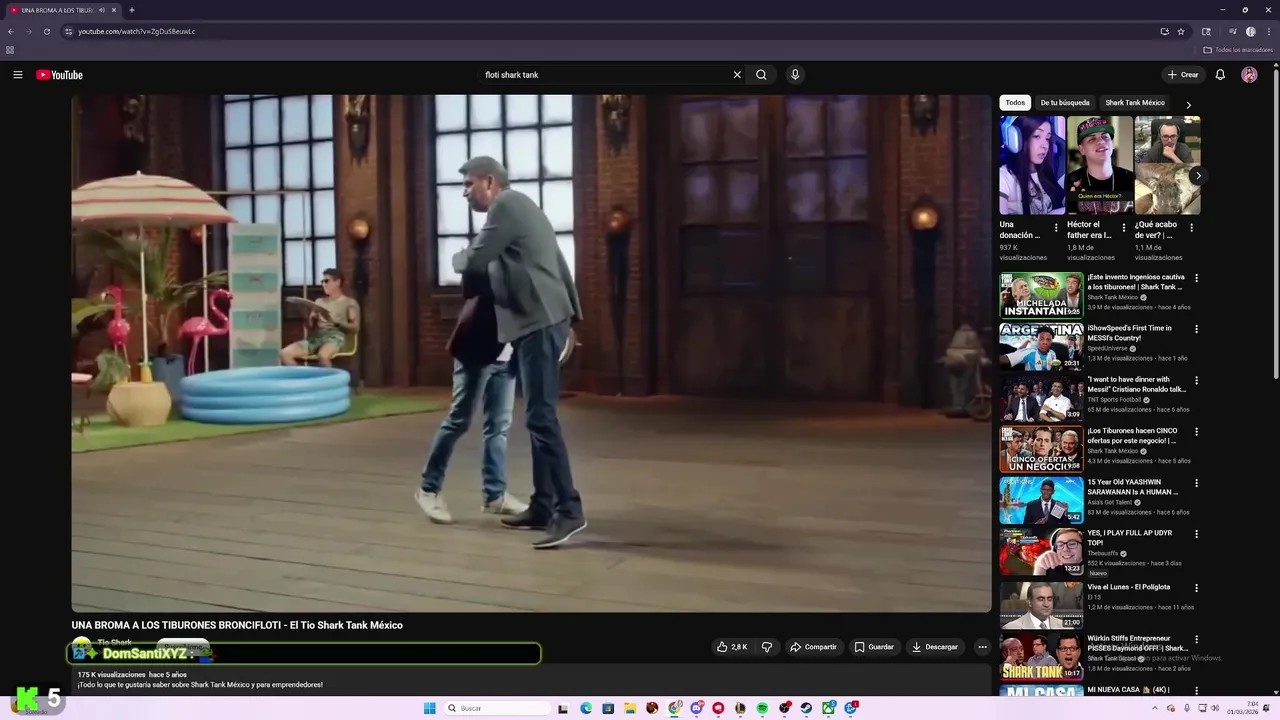Open the more actions ellipsis under video
The width and height of the screenshot is (1280, 720).
coord(982,647)
